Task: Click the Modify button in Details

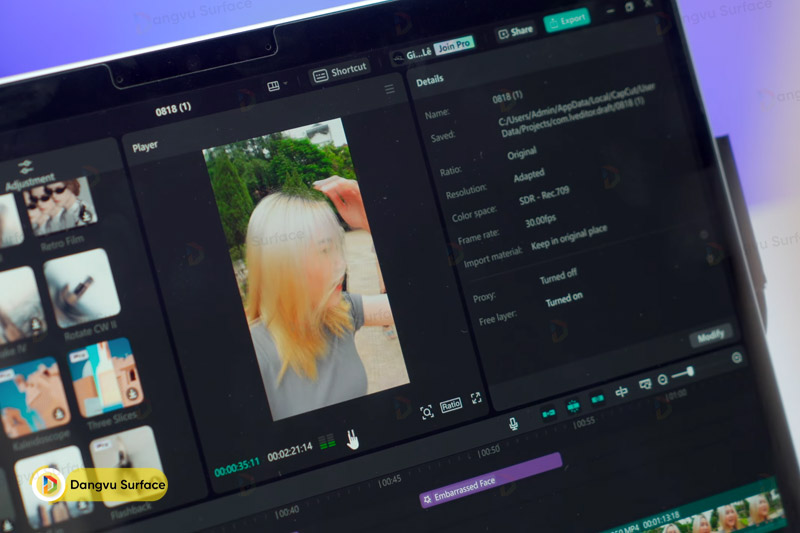Action: coord(711,336)
